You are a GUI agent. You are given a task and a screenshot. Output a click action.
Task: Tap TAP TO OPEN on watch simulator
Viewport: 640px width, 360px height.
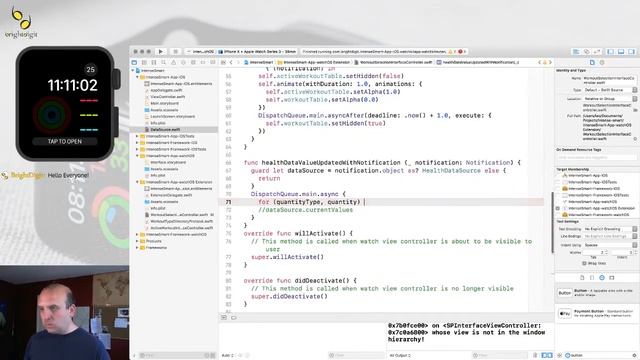[x=64, y=142]
